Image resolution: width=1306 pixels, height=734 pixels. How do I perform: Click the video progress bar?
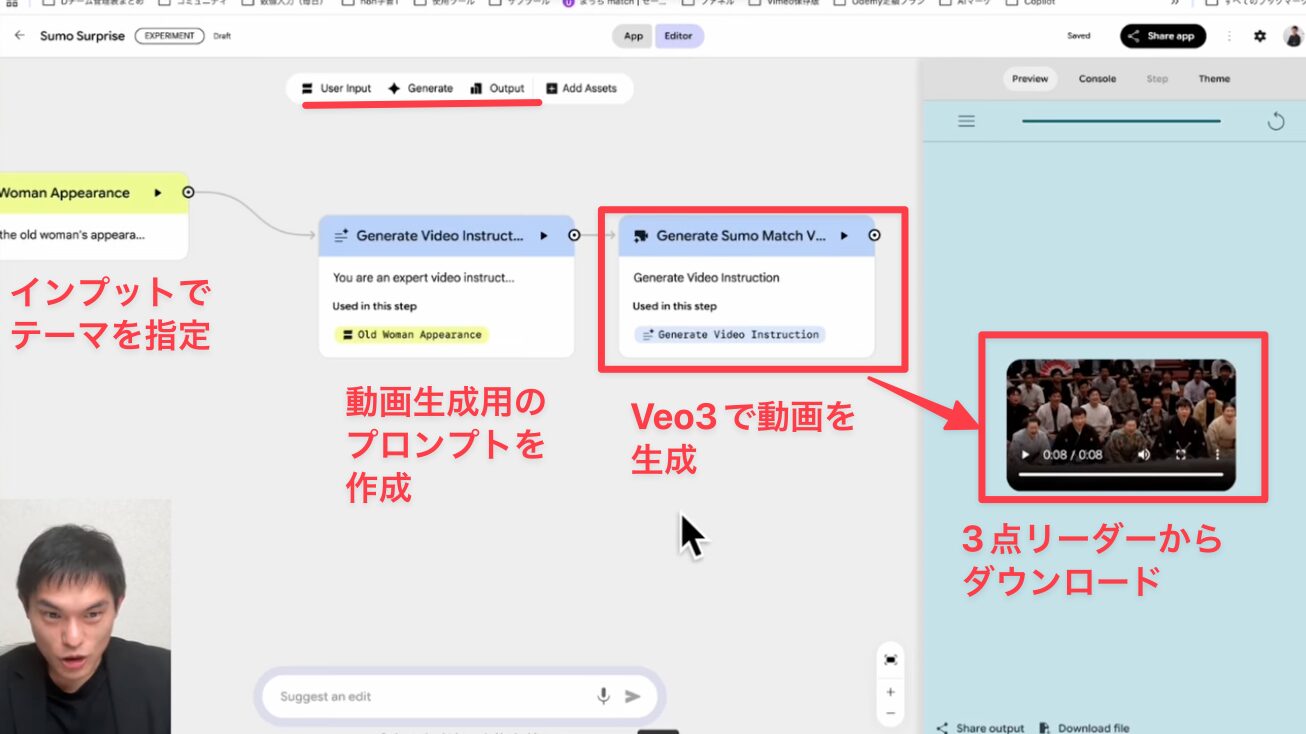point(1120,475)
